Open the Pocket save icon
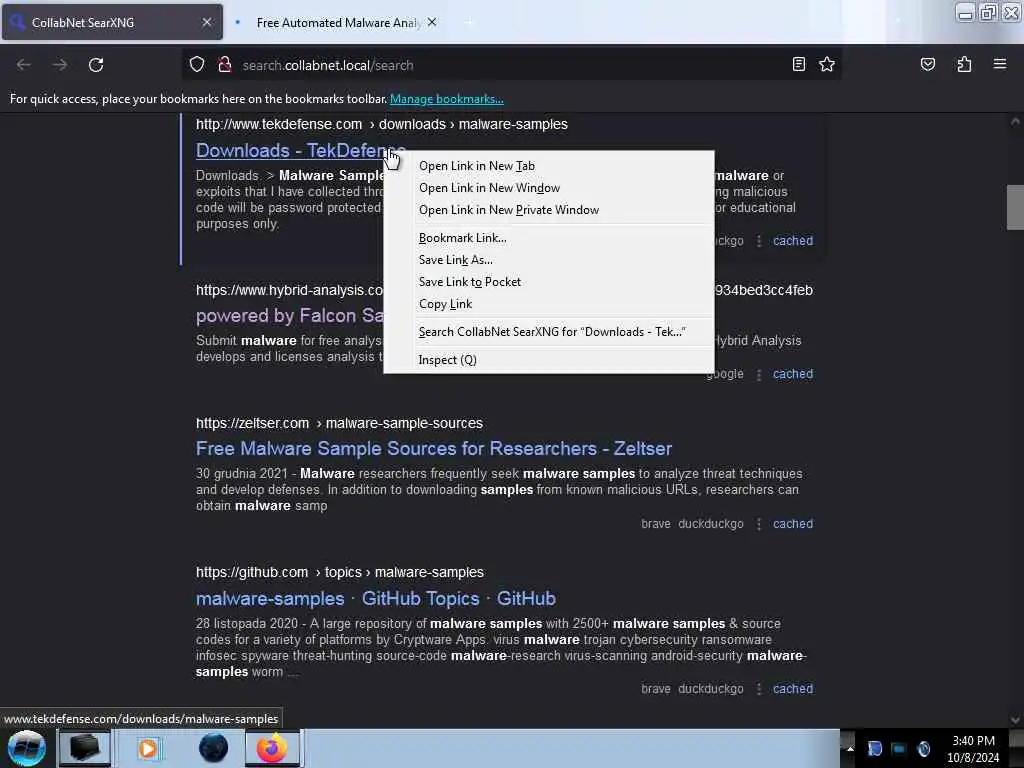Viewport: 1024px width, 768px height. tap(927, 64)
